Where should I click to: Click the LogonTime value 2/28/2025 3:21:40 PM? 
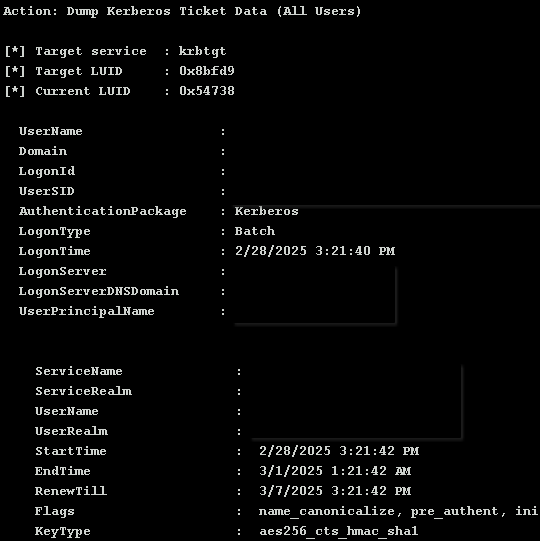tap(315, 251)
